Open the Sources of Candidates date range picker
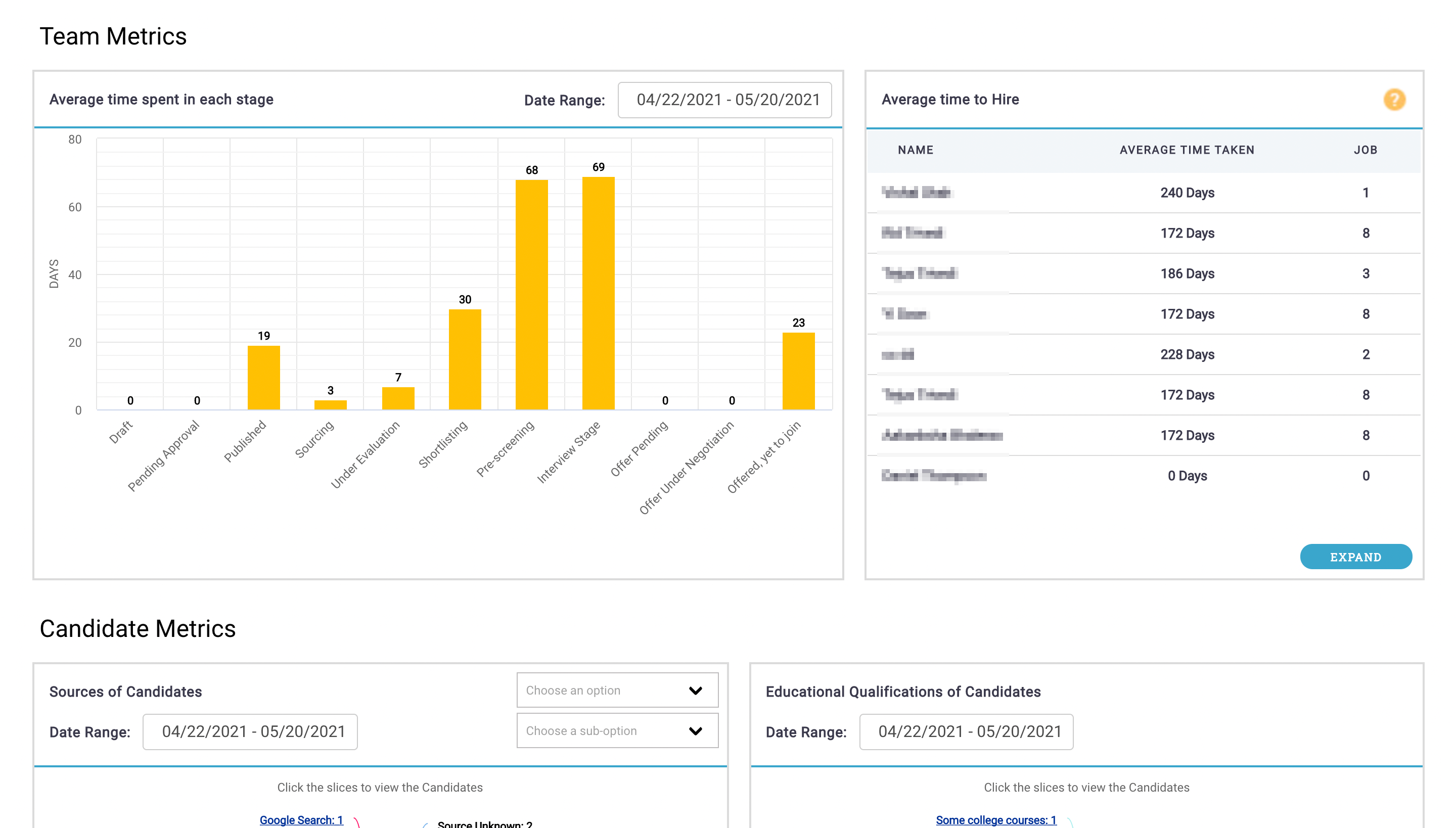1456x828 pixels. tap(250, 732)
